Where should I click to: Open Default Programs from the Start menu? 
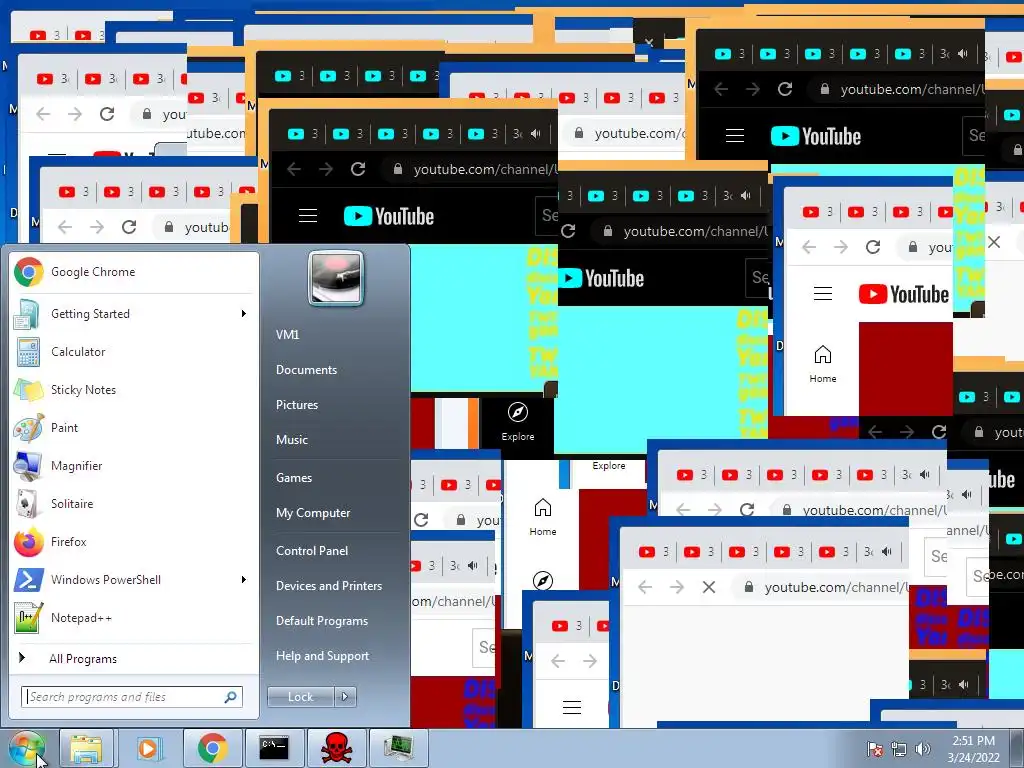pyautogui.click(x=322, y=621)
